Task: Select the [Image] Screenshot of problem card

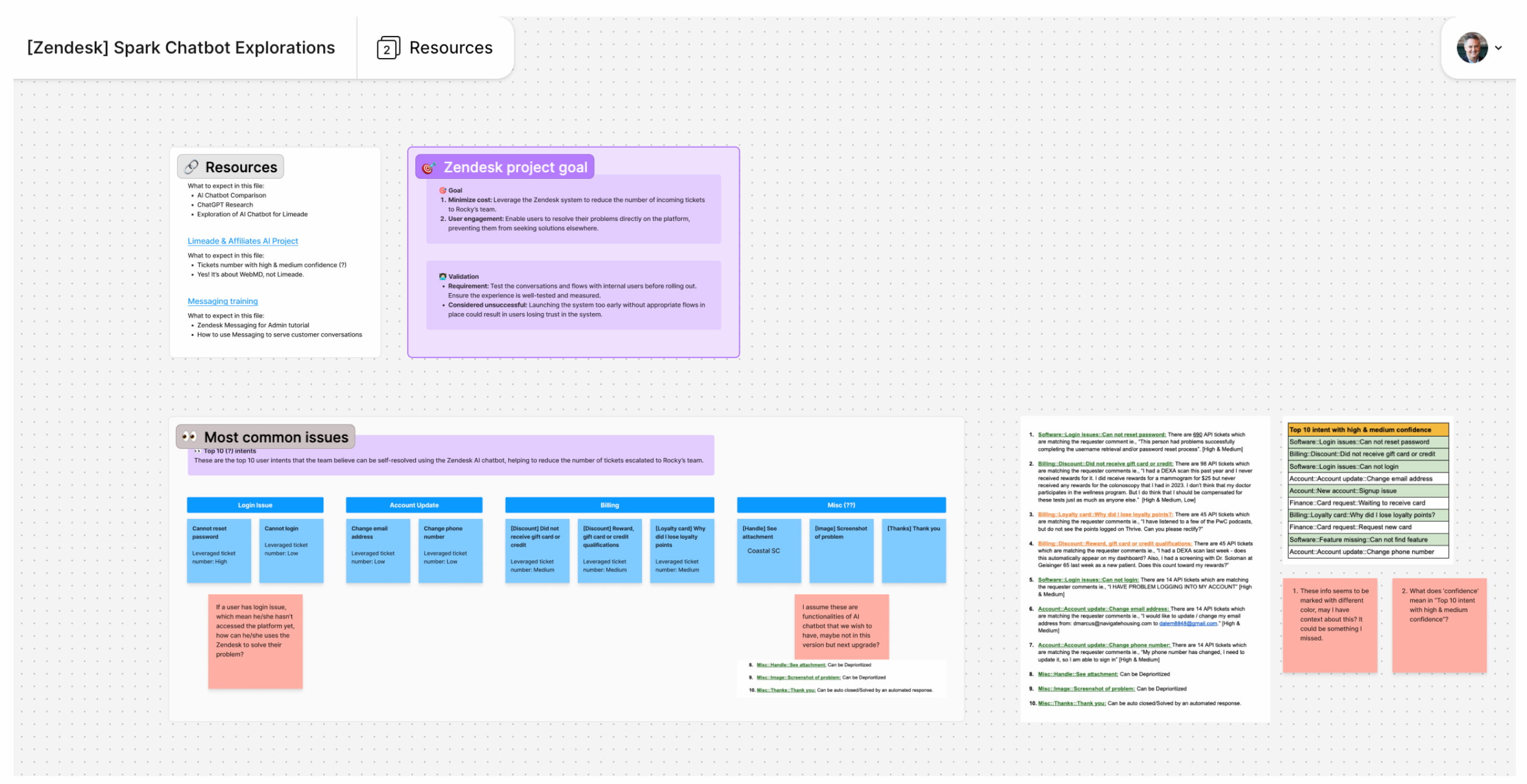Action: tap(842, 551)
